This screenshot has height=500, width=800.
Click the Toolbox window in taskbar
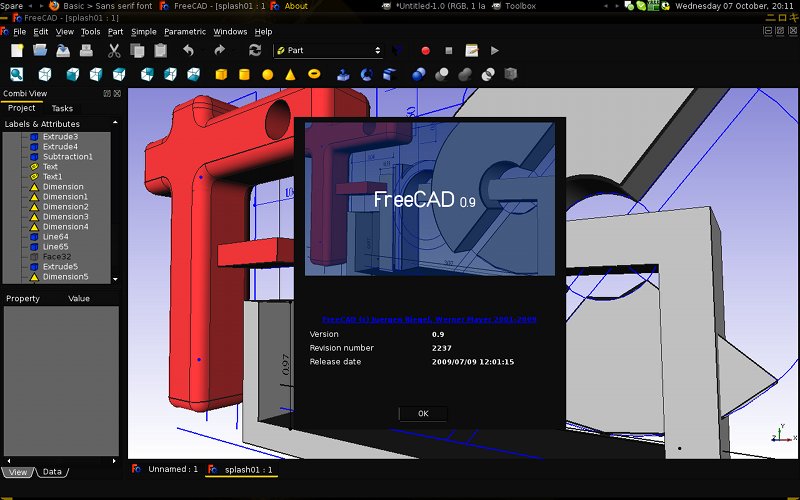(x=520, y=6)
